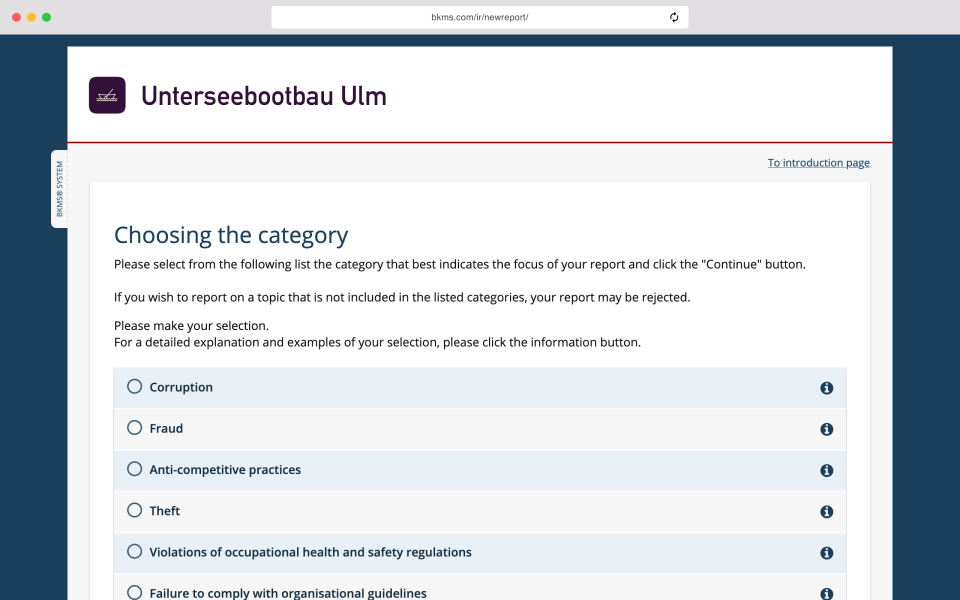Click the Theft category row label
This screenshot has height=600, width=960.
pyautogui.click(x=165, y=511)
